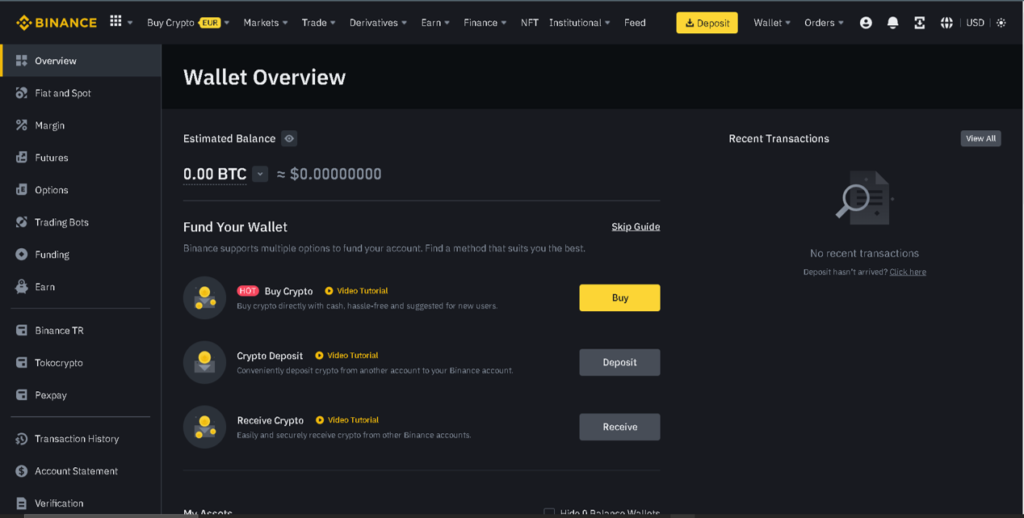Go to the NFT page
The height and width of the screenshot is (518, 1024).
pos(530,23)
